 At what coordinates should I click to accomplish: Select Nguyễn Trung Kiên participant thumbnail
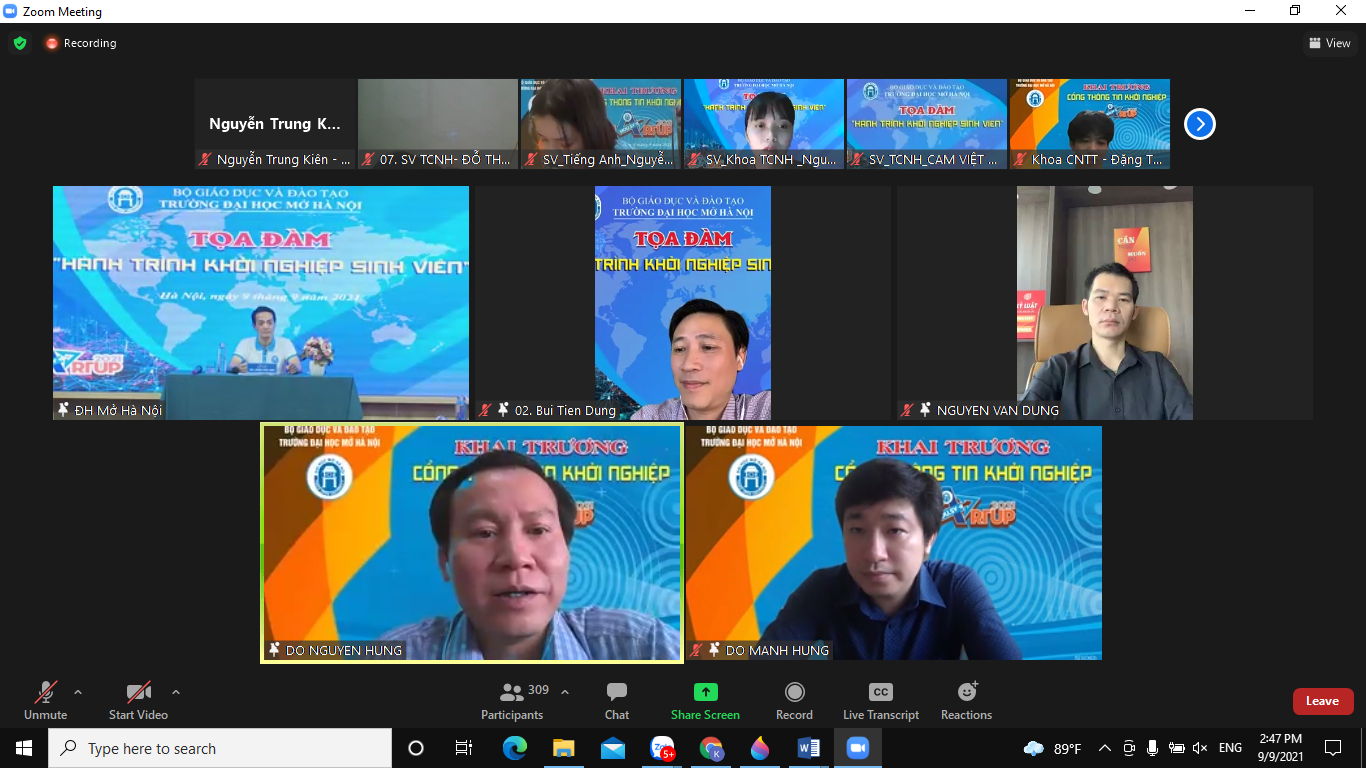click(x=275, y=124)
